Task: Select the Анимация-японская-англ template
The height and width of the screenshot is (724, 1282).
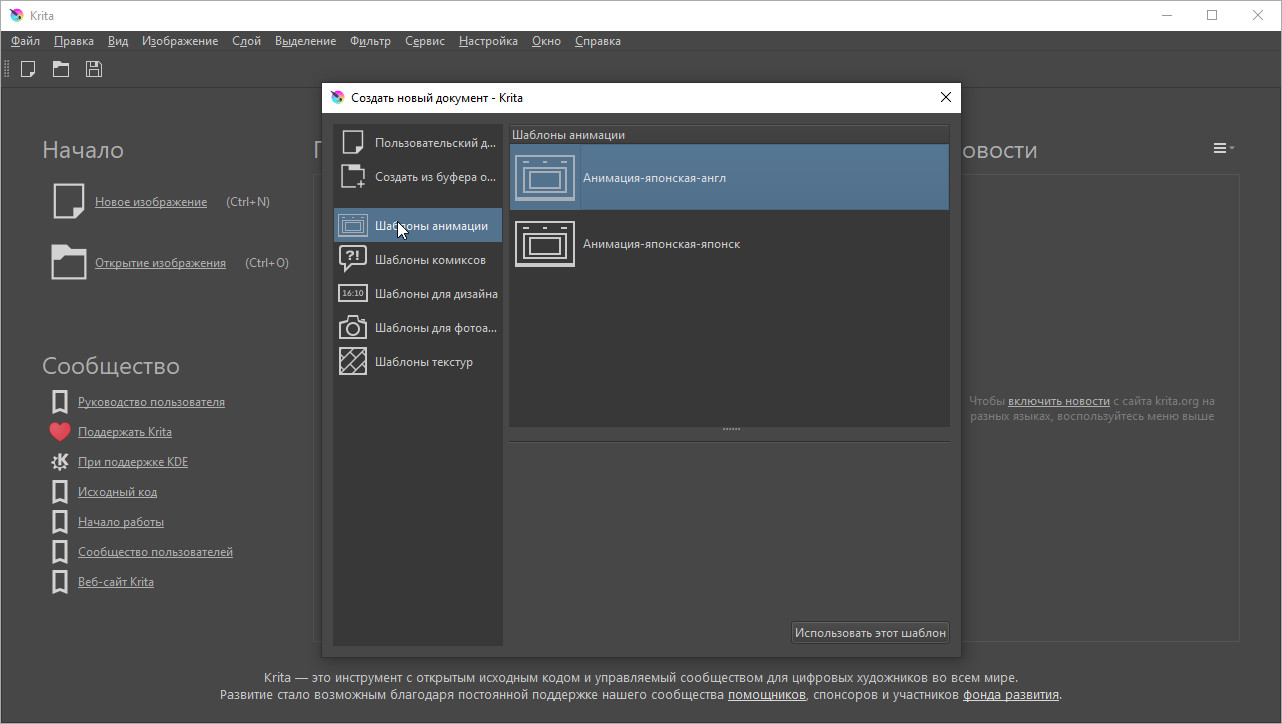Action: 654,178
